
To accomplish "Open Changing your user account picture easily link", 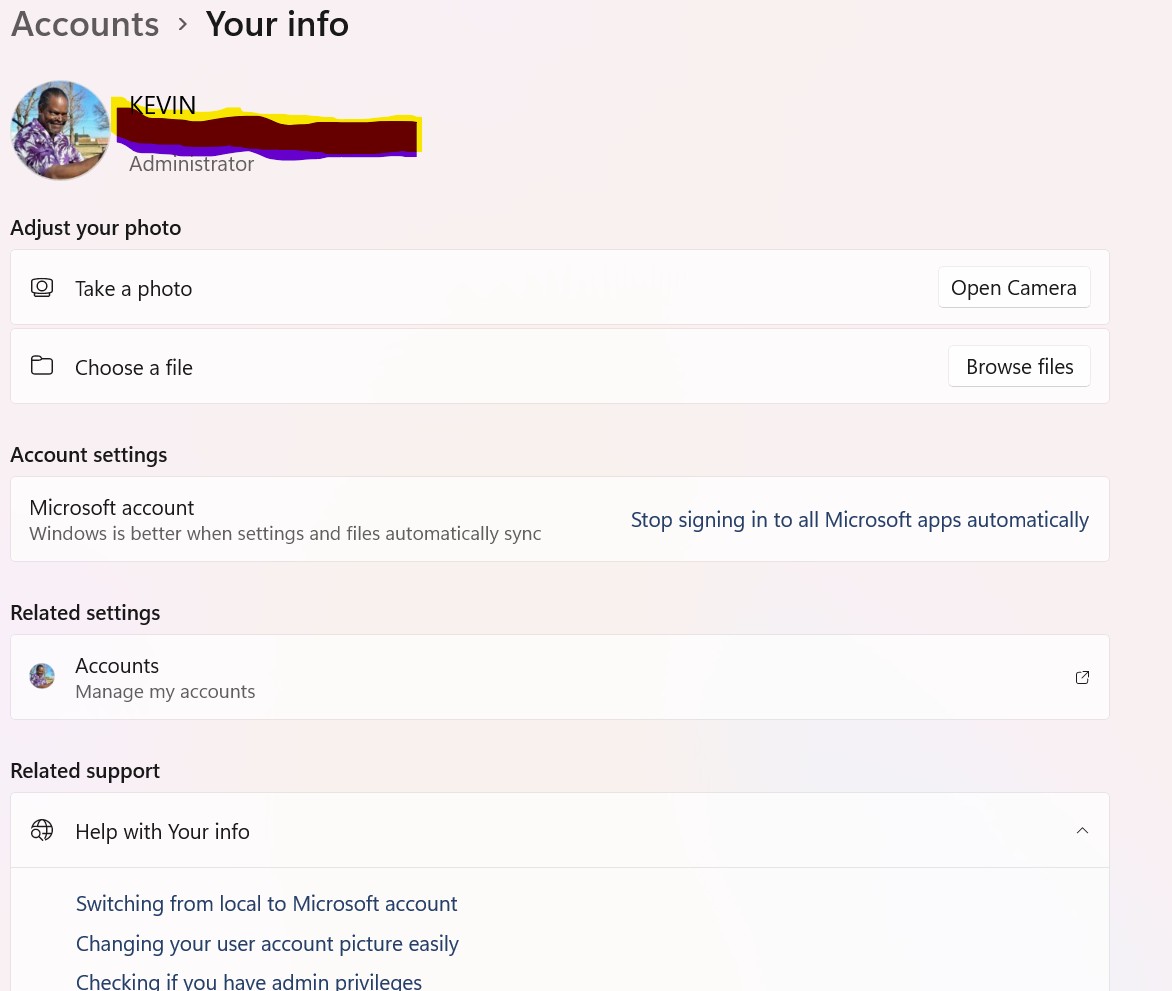I will (x=267, y=944).
